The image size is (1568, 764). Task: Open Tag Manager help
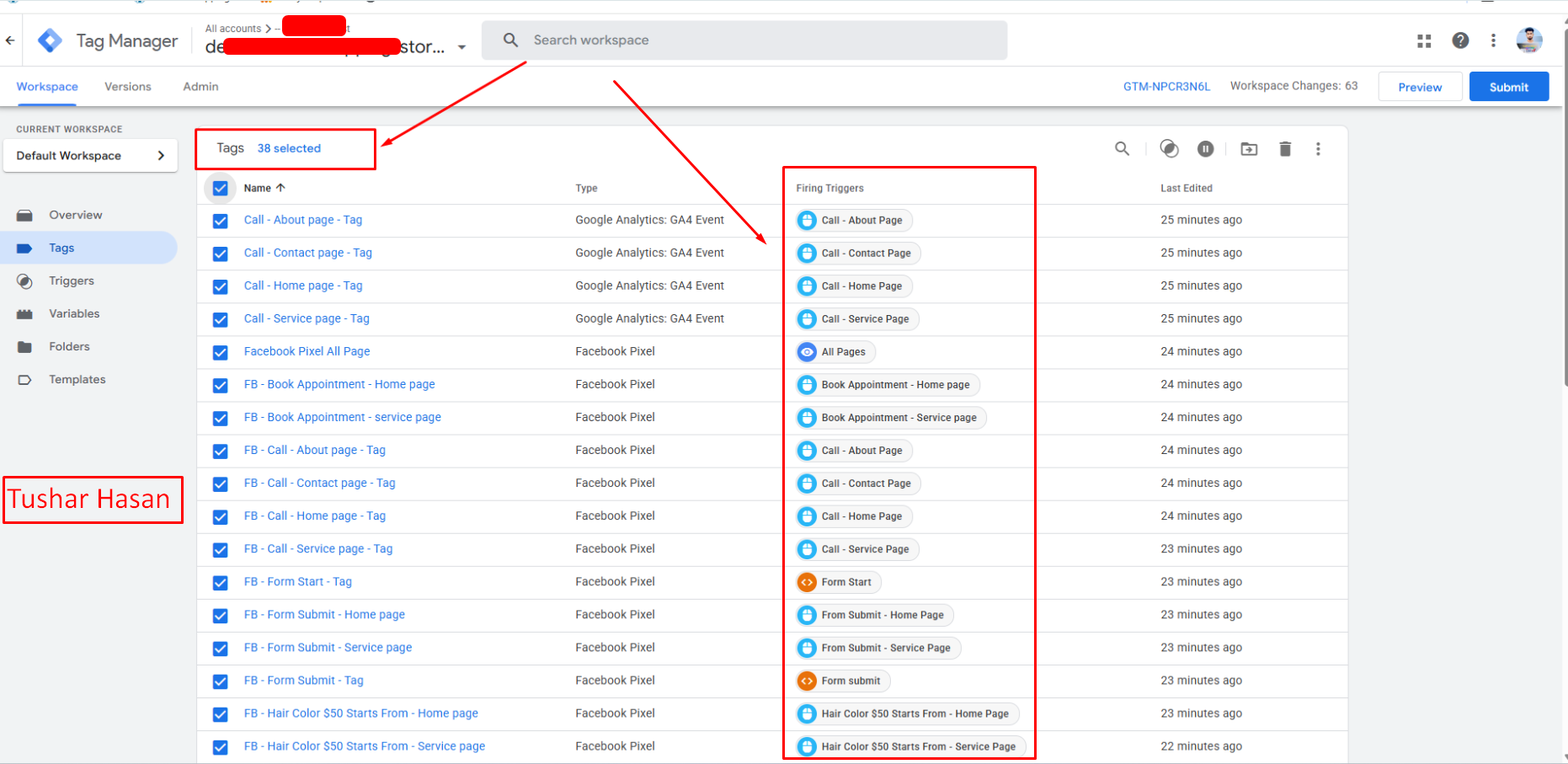pyautogui.click(x=1460, y=40)
